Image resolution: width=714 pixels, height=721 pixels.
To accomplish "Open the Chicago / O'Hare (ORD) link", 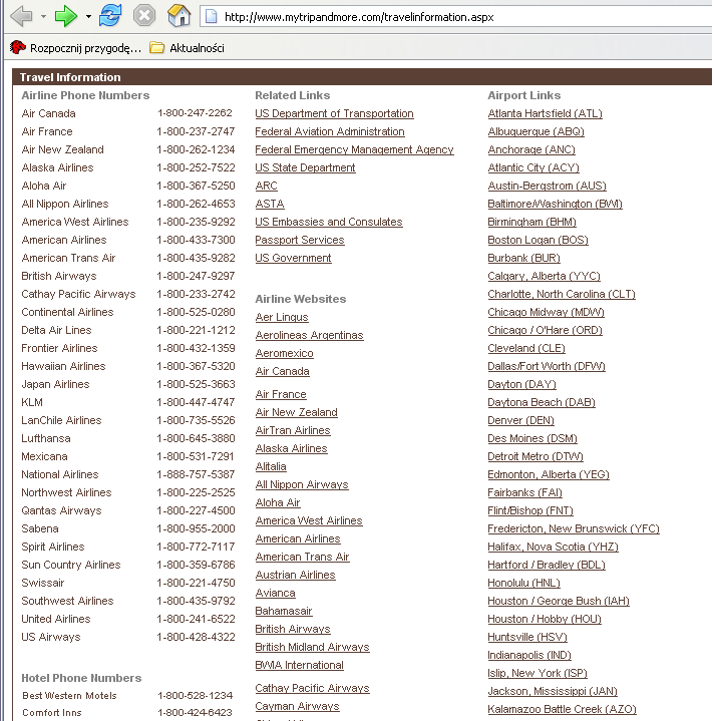I will point(545,330).
